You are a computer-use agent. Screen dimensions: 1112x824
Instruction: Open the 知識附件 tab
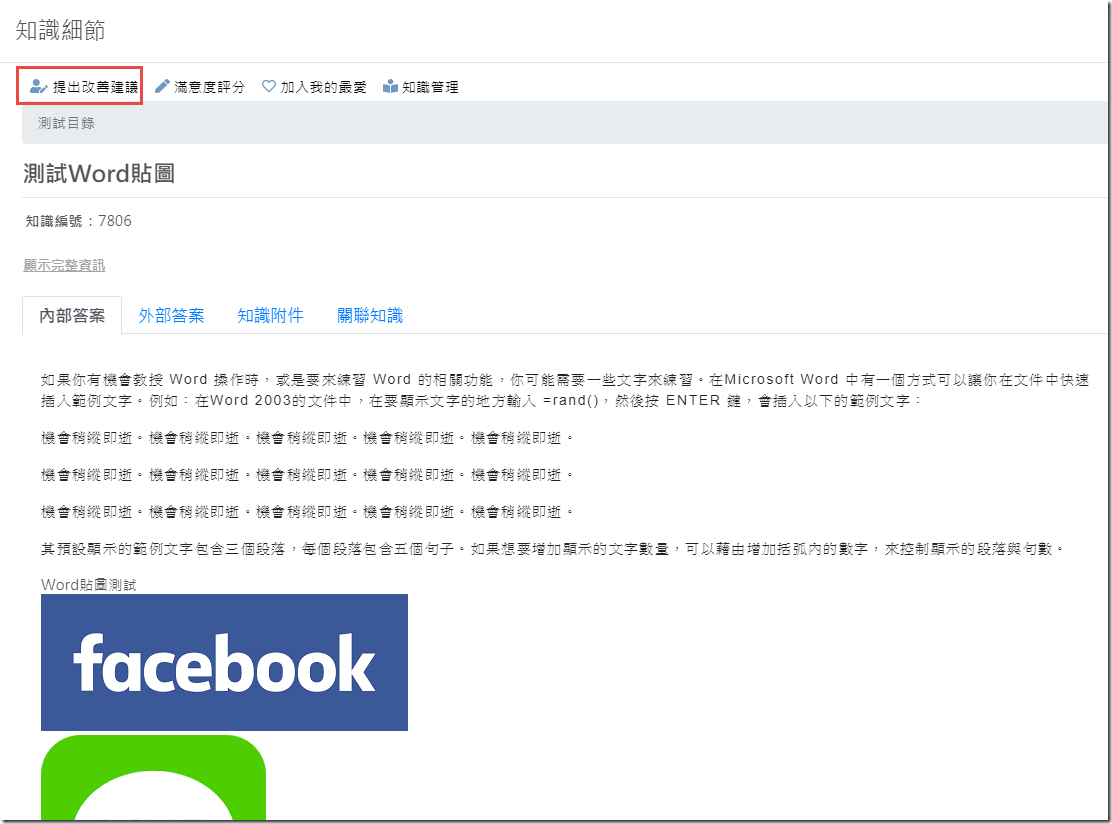(x=270, y=316)
